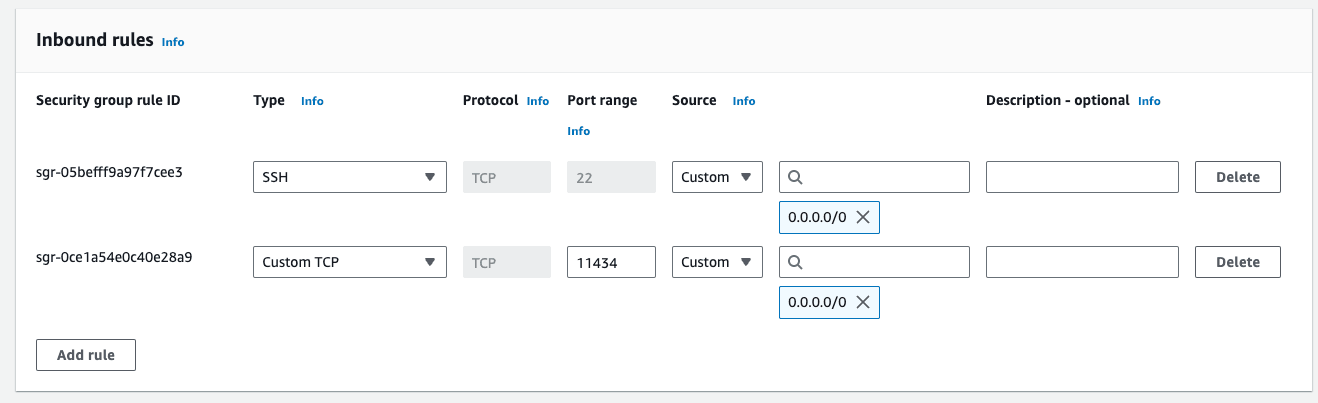1318x403 pixels.
Task: Click search icon in SSH rule source field
Action: 795,177
